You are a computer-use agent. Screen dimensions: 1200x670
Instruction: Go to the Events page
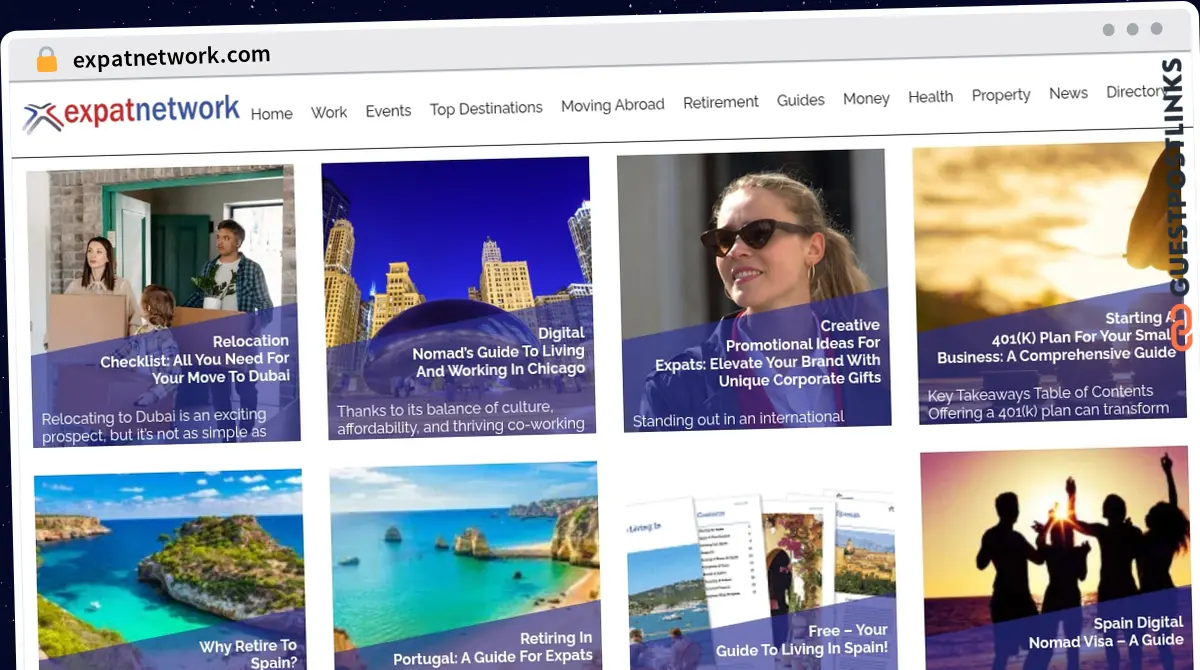pyautogui.click(x=388, y=110)
